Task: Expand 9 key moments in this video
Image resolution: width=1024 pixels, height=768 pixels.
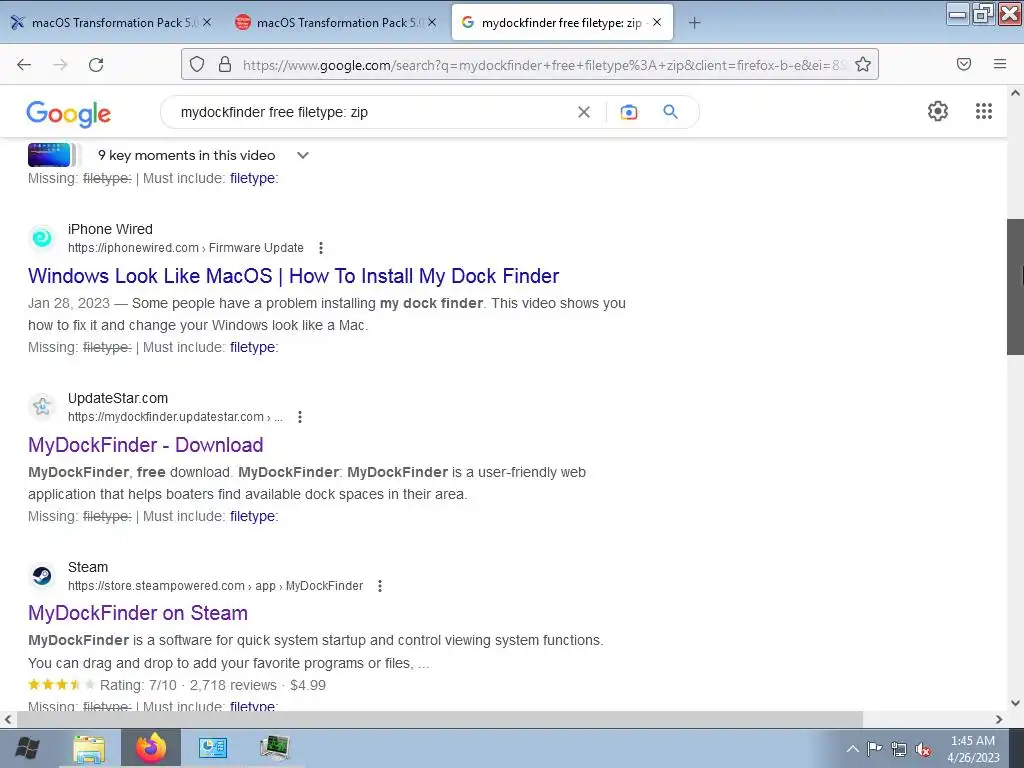Action: (203, 155)
